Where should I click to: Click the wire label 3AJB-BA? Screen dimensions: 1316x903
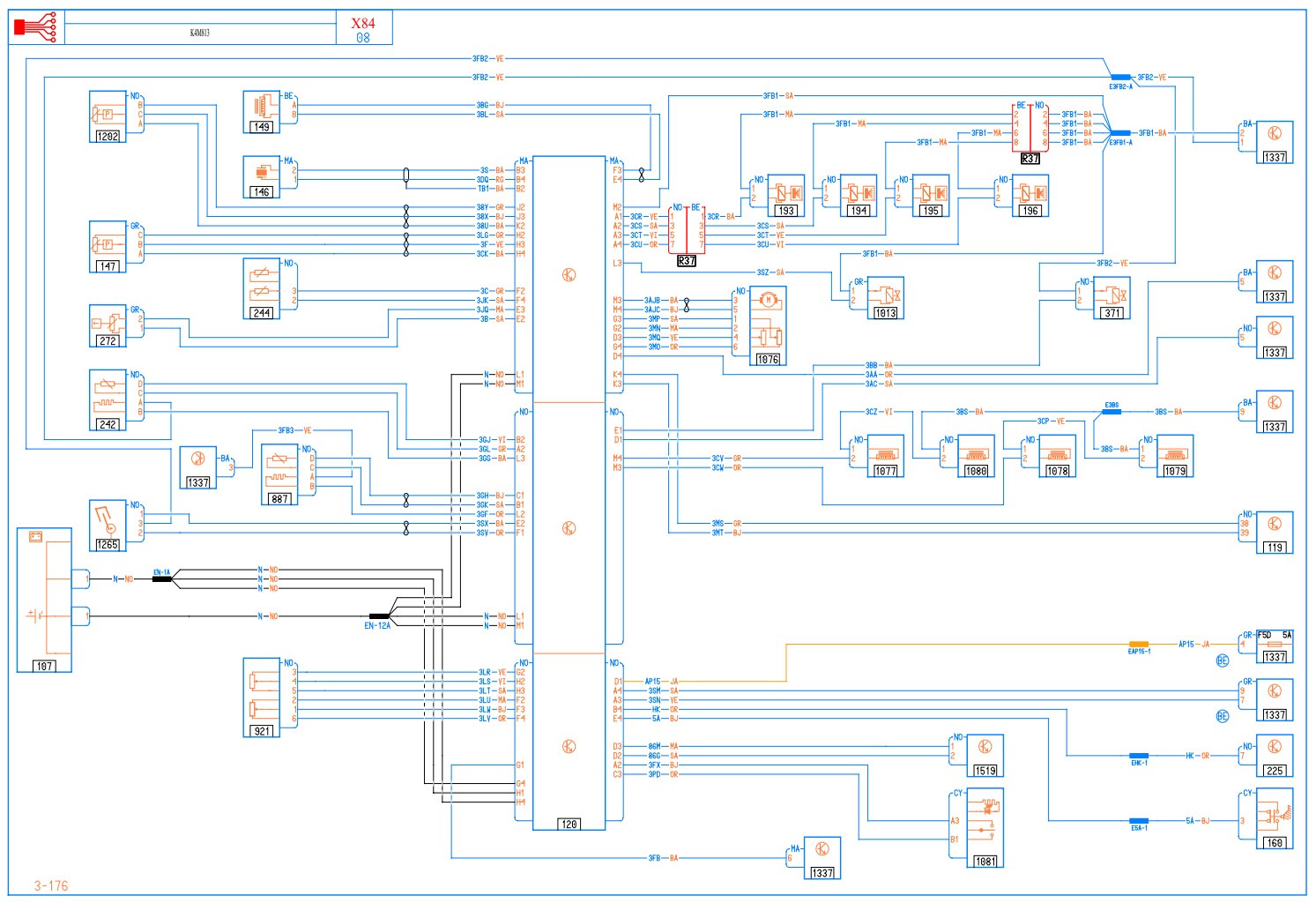click(x=661, y=301)
